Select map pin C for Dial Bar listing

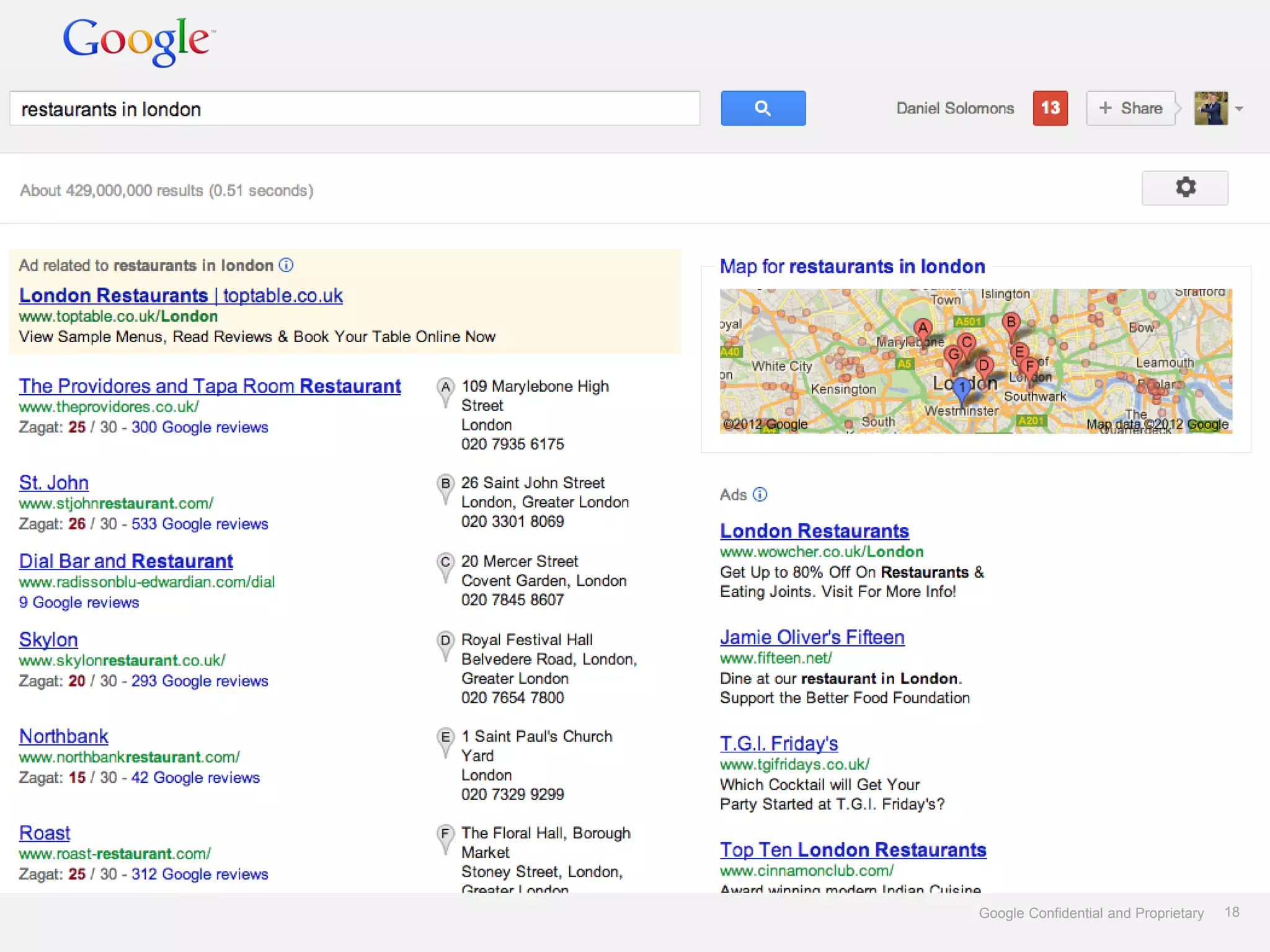coord(445,568)
